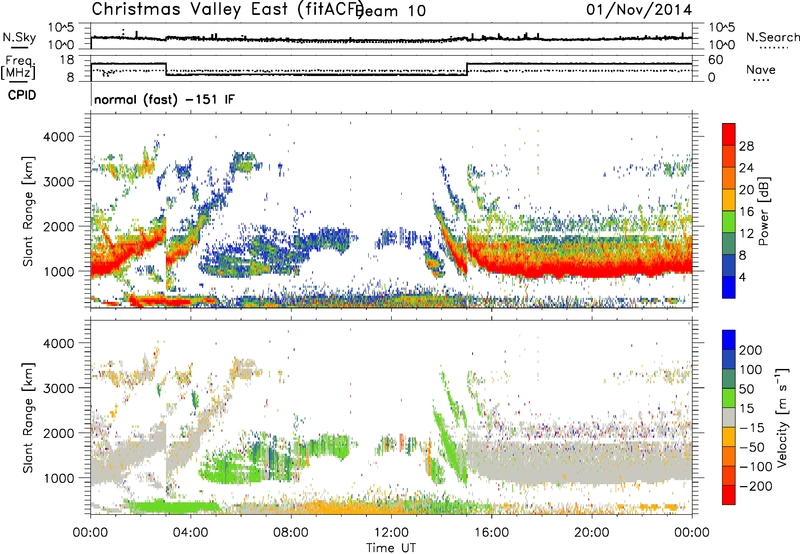Select the '100' velocity colorbar tick
The image size is (800, 554).
[751, 369]
